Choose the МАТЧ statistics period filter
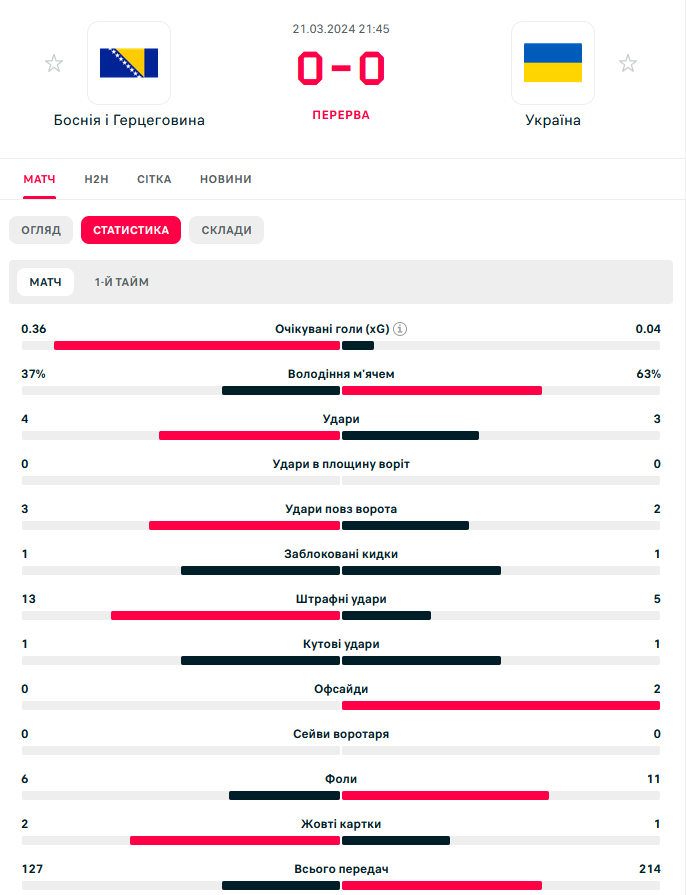Image resolution: width=686 pixels, height=895 pixels. point(45,282)
